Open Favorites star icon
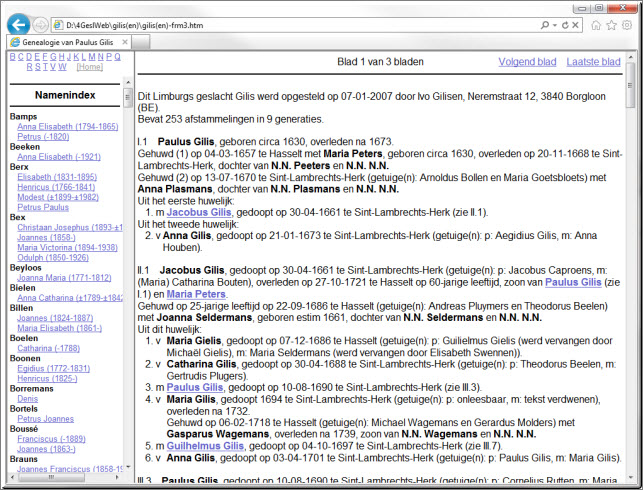The height and width of the screenshot is (490, 643). coord(610,23)
